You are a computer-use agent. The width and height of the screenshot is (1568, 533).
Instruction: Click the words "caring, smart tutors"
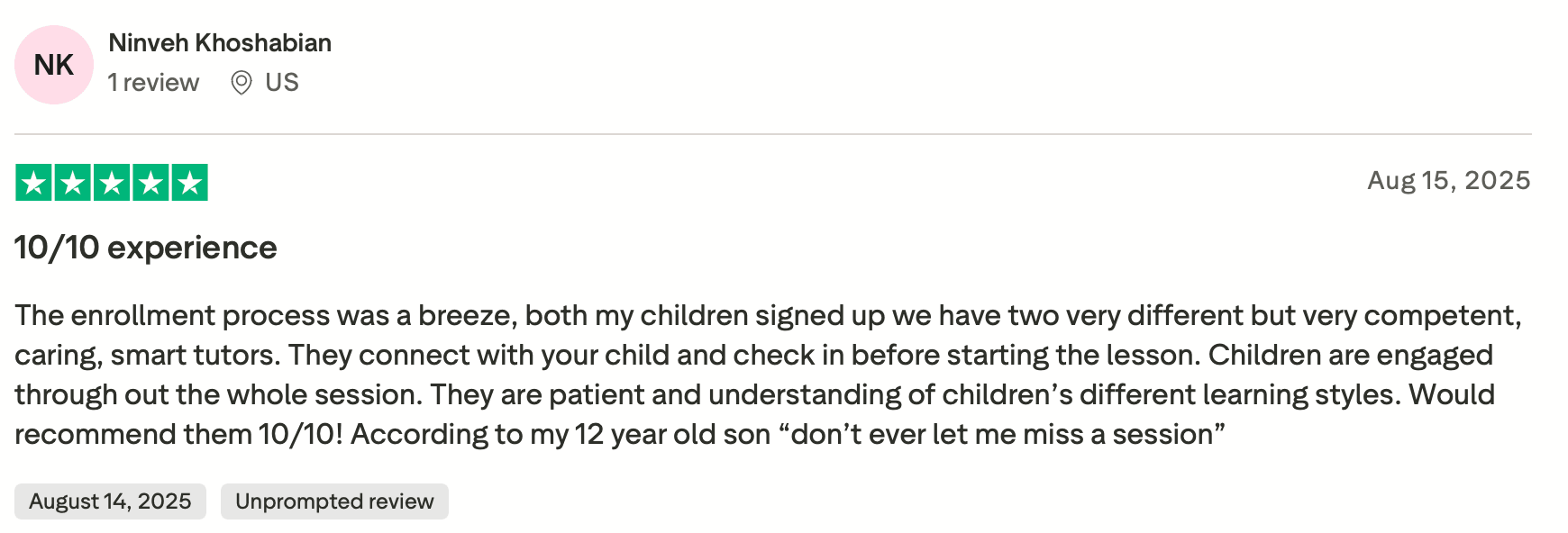147,356
